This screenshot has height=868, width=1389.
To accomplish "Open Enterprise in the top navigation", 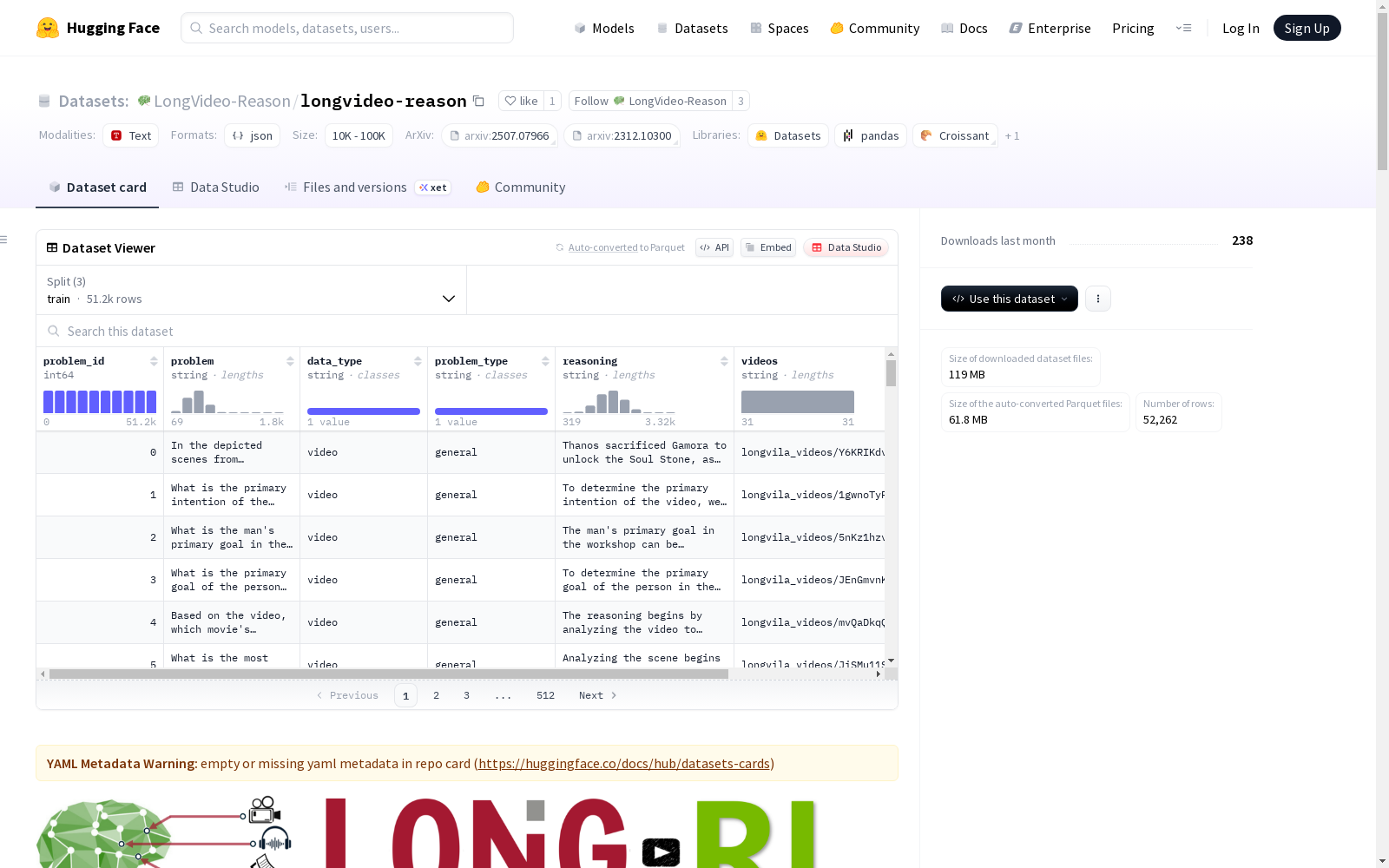I will click(1050, 28).
